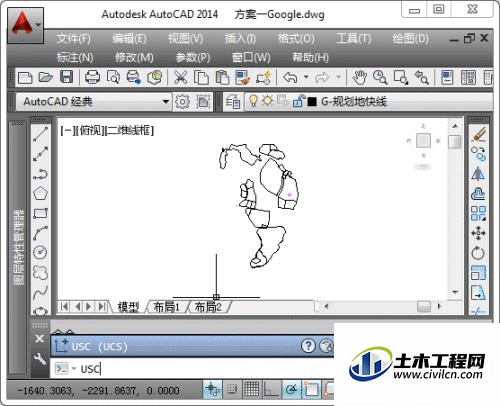Viewport: 500px width, 406px height.
Task: Select the Array modify tool
Action: 478,213
